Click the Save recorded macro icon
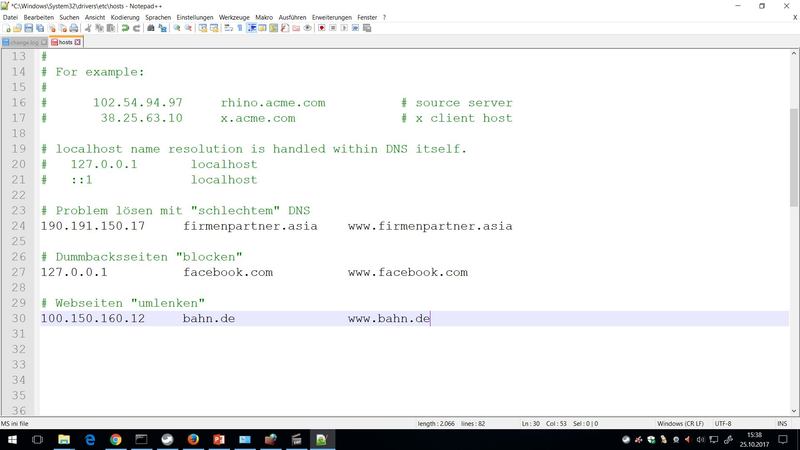The image size is (800, 450). (366, 28)
